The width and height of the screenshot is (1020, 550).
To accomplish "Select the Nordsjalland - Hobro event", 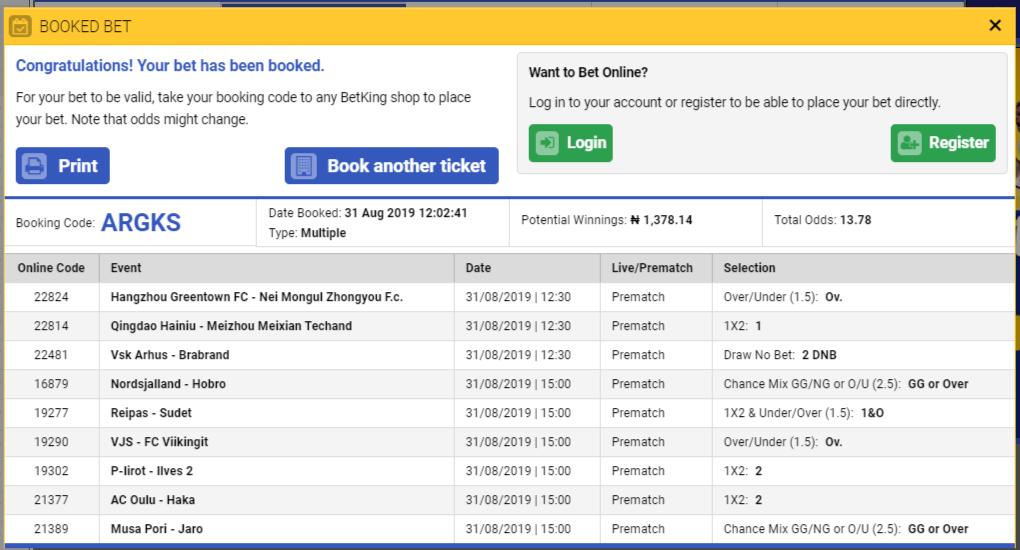I will (168, 384).
